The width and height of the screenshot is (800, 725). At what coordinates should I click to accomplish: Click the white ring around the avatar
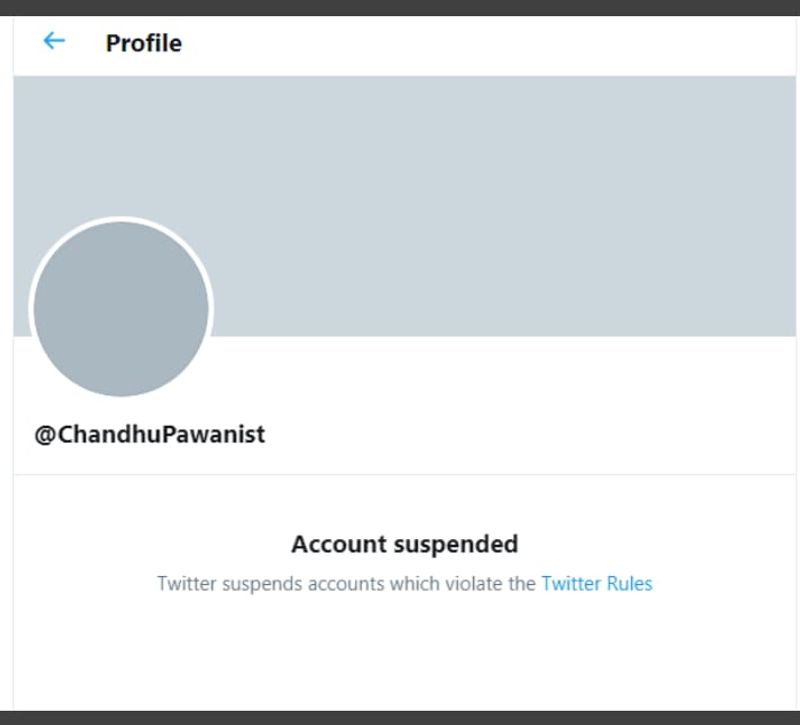coord(121,220)
